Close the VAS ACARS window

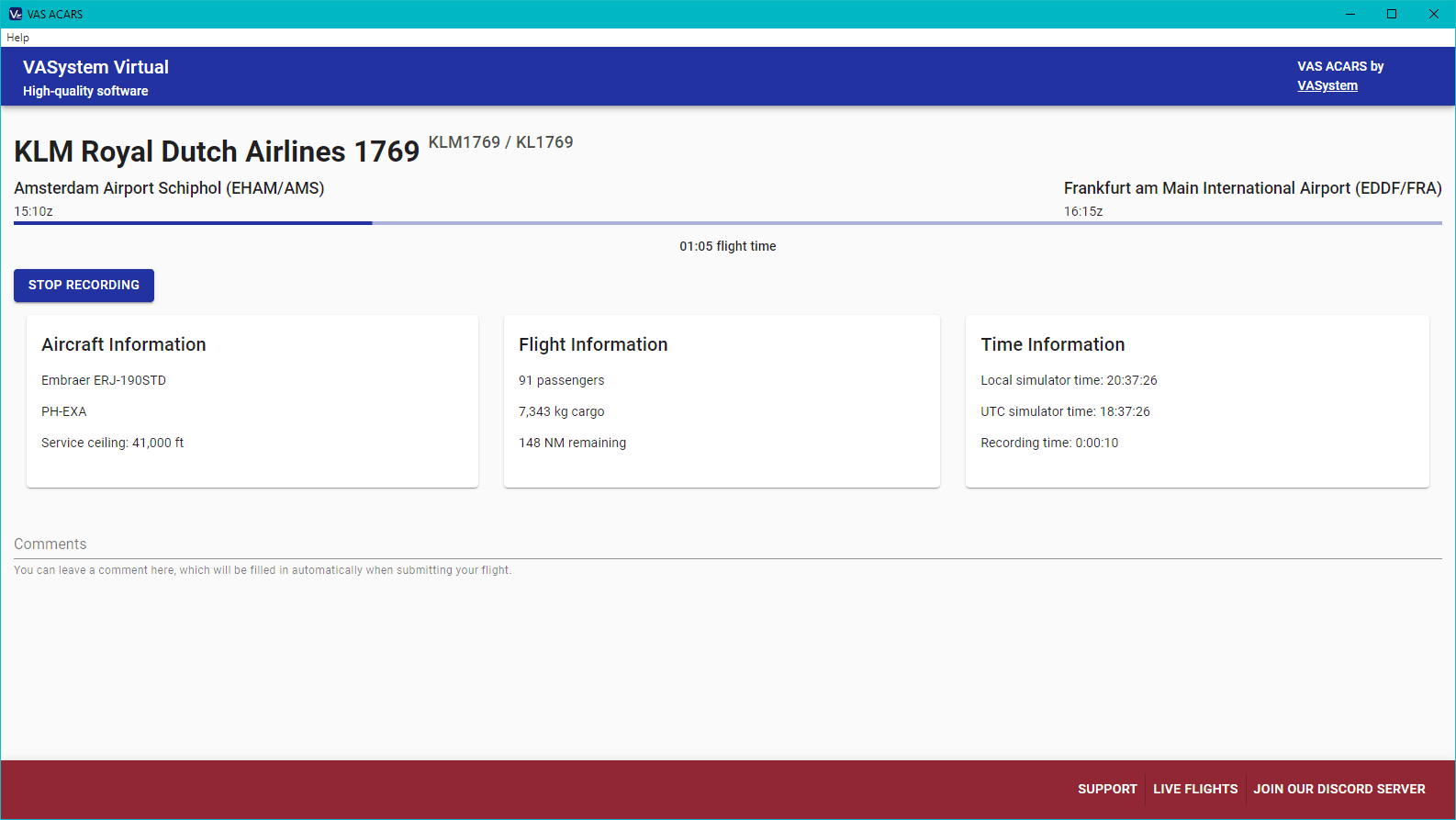pyautogui.click(x=1434, y=14)
